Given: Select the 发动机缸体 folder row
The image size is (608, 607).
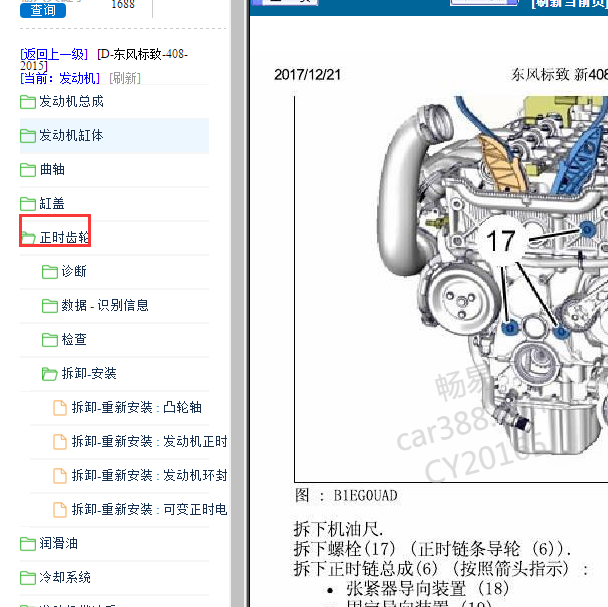Looking at the screenshot, I should (x=114, y=136).
